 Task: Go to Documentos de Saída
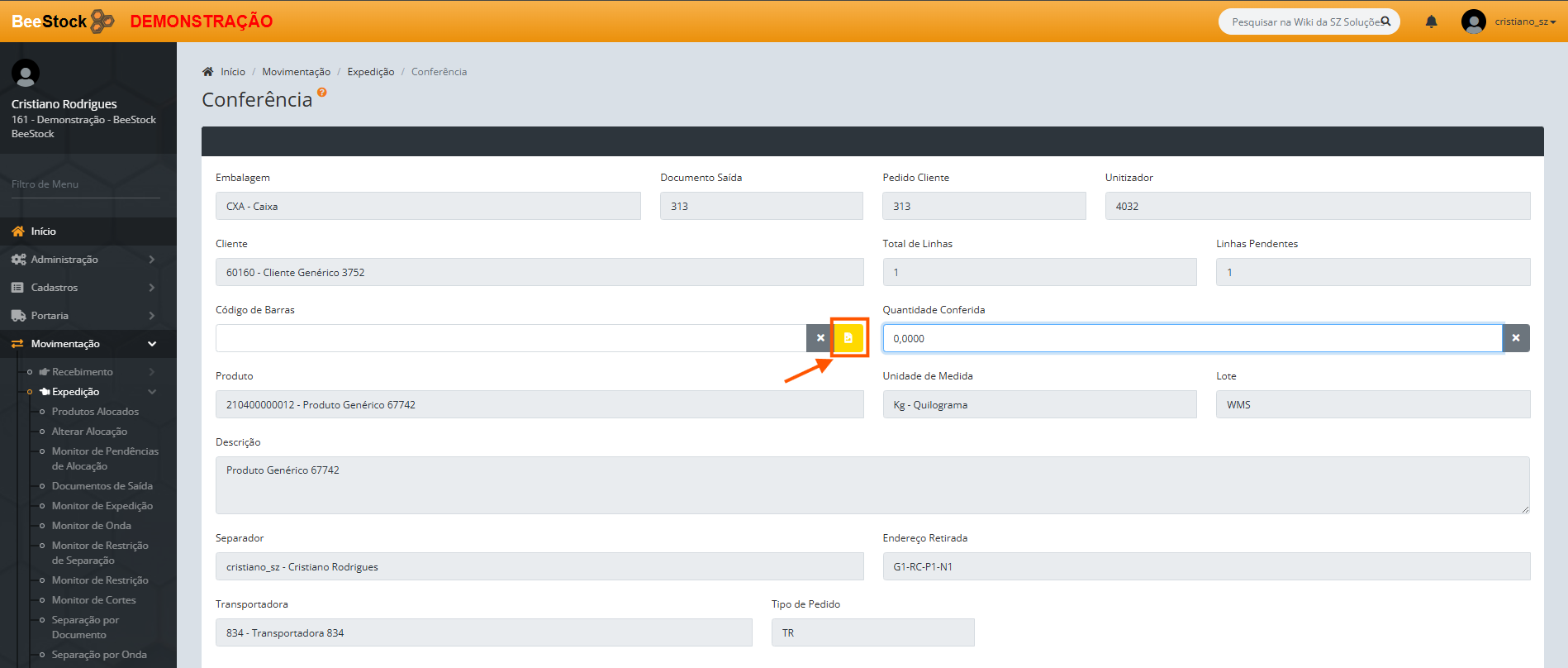[x=102, y=486]
